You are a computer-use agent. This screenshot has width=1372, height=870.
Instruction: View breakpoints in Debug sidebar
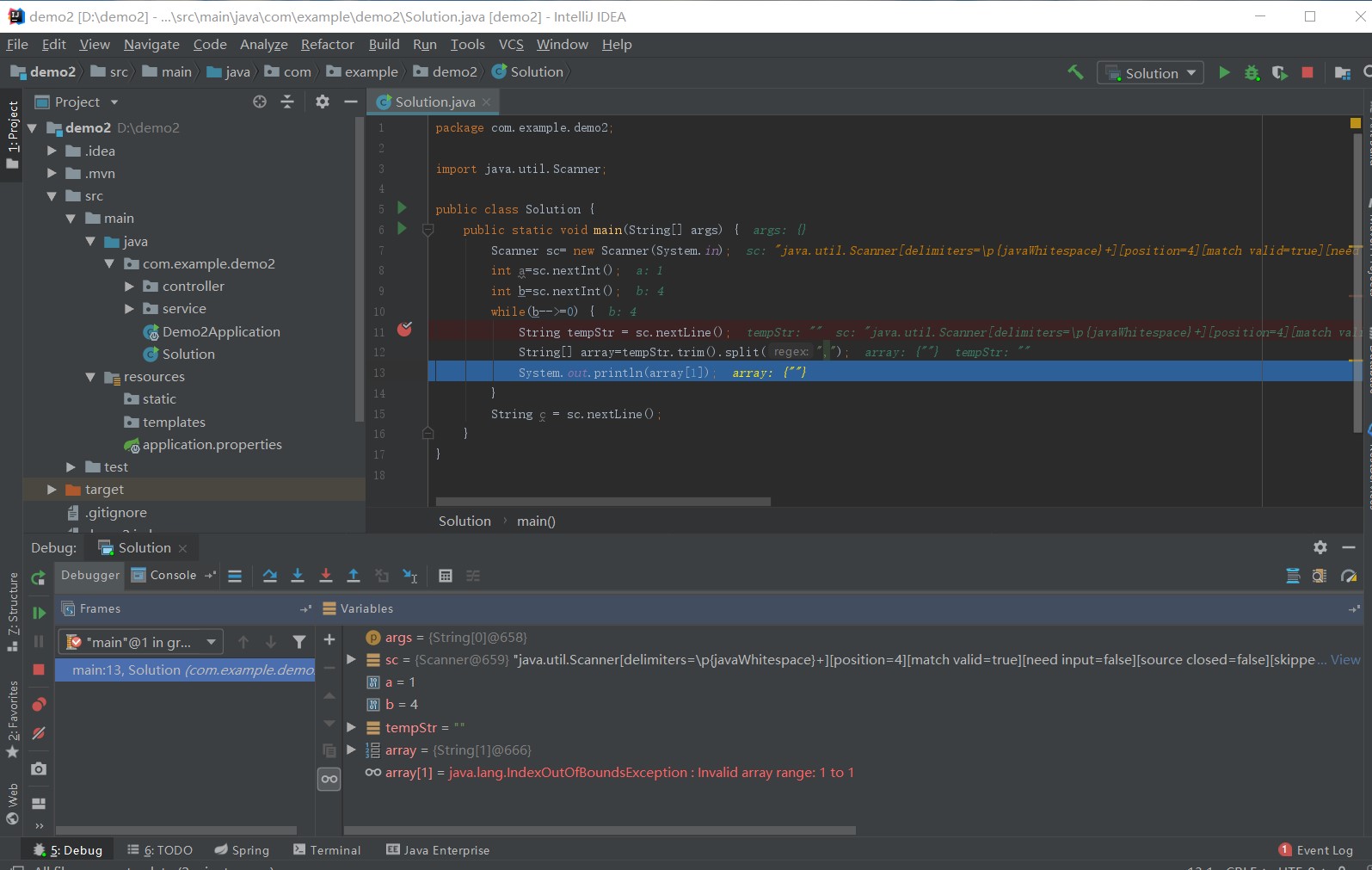(x=39, y=705)
